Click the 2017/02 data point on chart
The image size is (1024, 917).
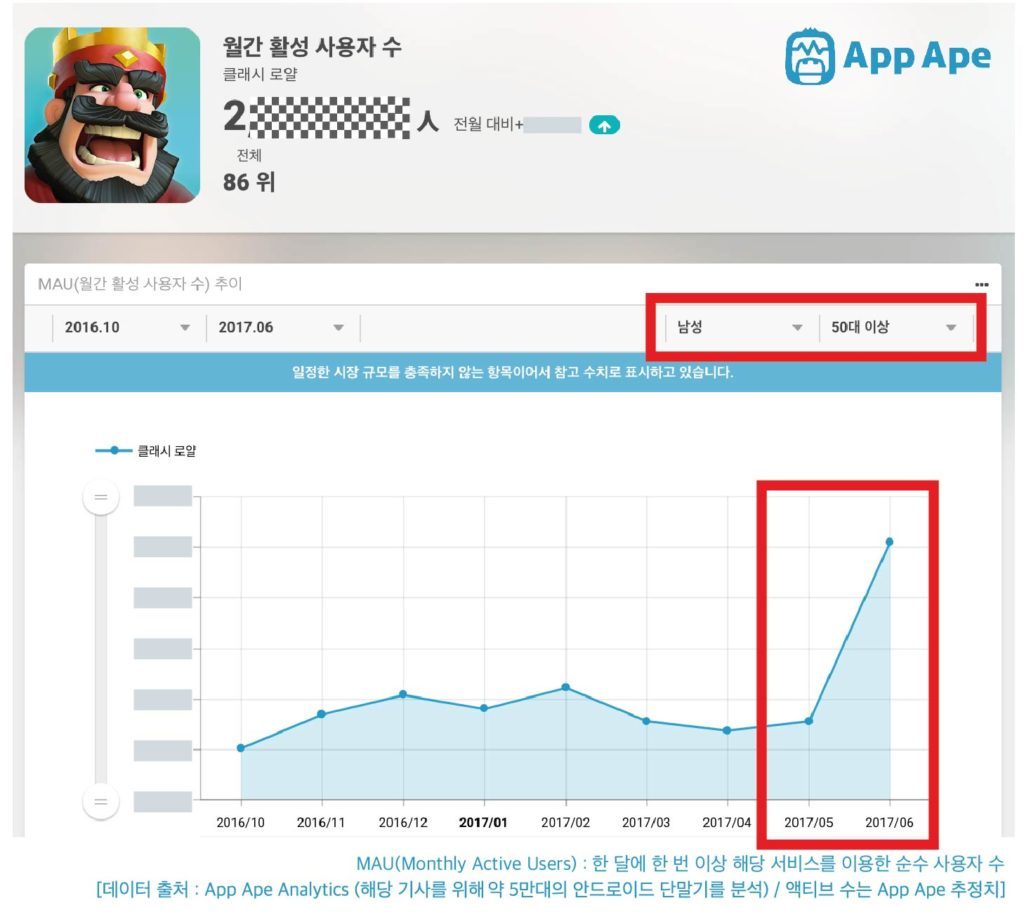[x=566, y=687]
